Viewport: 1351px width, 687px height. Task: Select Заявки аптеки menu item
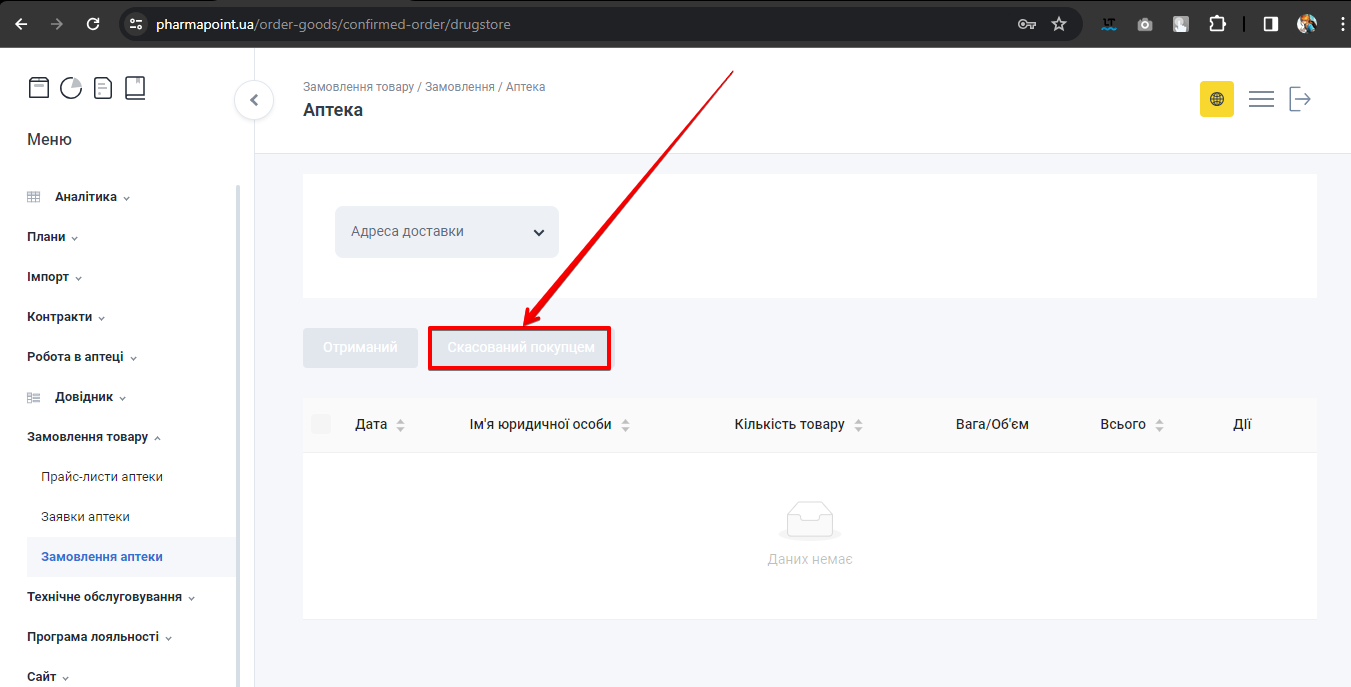pyautogui.click(x=85, y=517)
